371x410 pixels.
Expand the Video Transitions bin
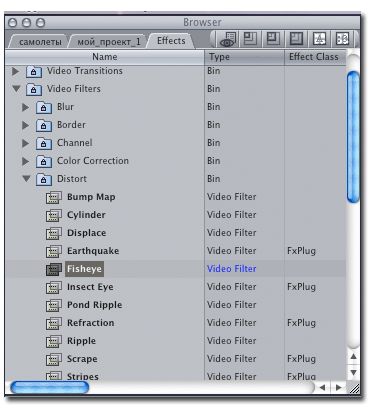coord(16,71)
